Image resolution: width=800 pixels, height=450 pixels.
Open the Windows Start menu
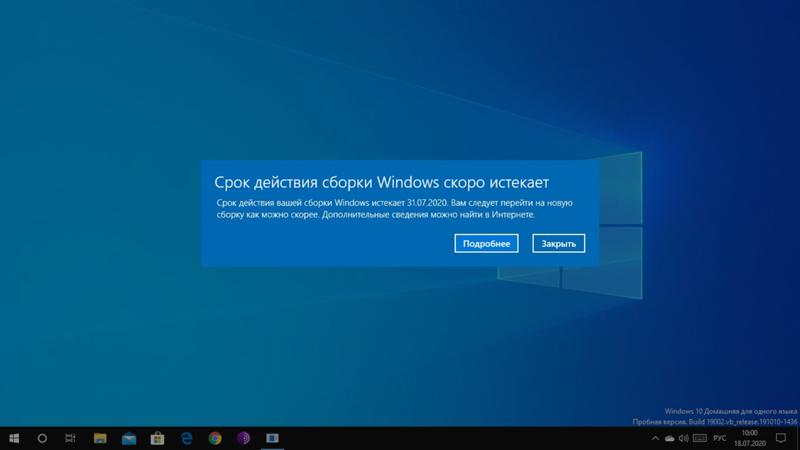(14, 438)
